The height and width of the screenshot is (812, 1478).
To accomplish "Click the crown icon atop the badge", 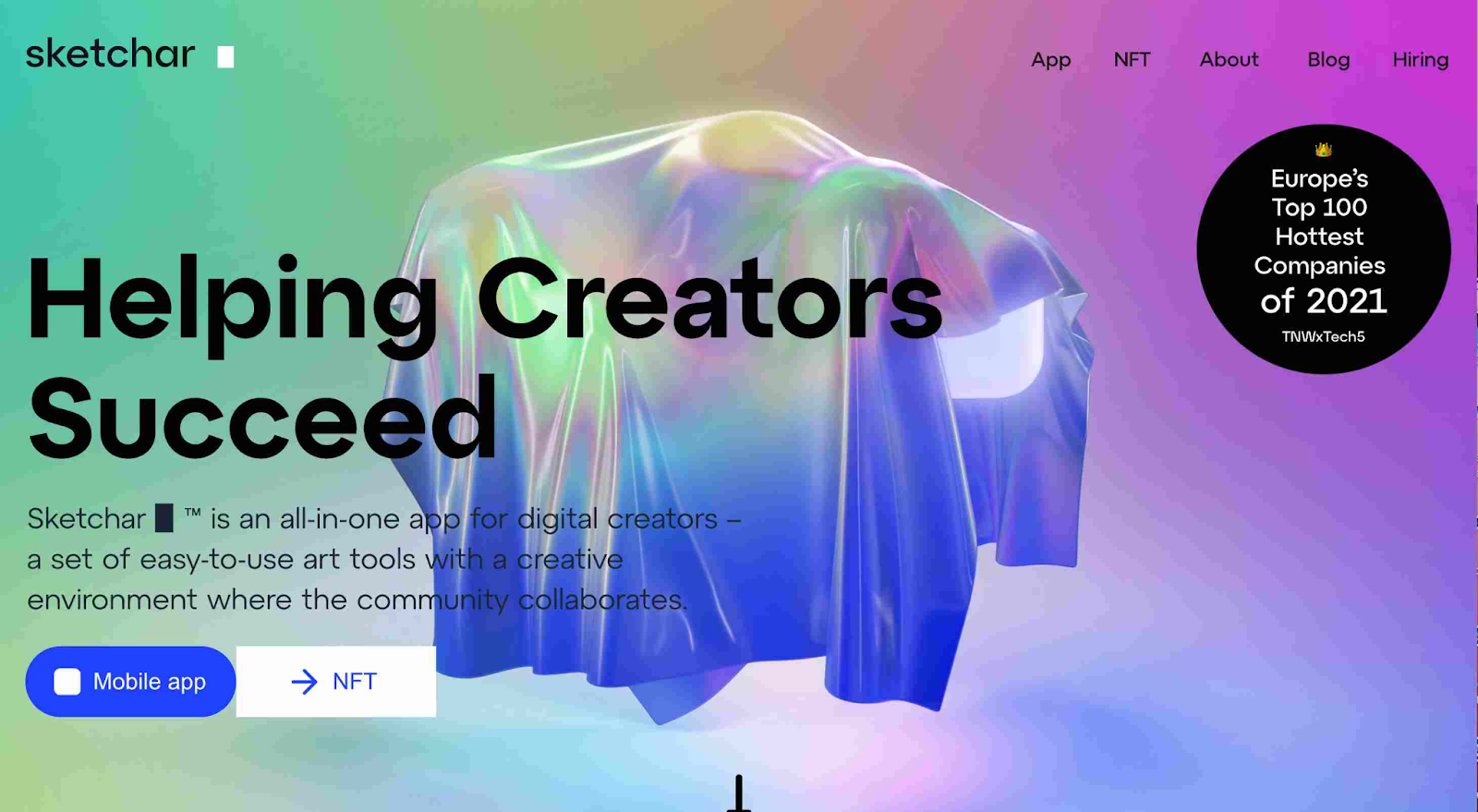I will [1323, 149].
